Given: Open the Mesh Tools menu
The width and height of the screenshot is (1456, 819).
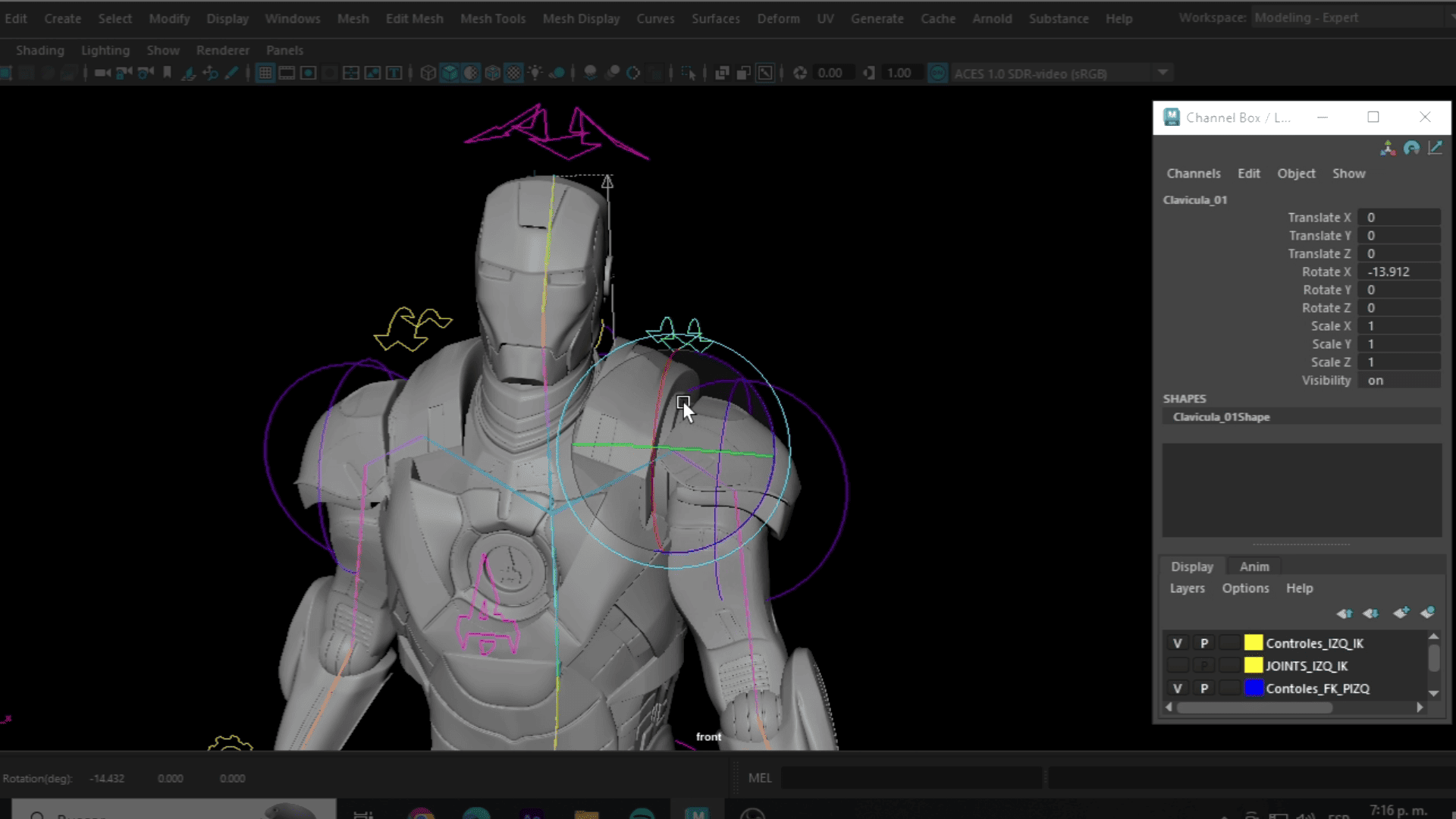Looking at the screenshot, I should 492,18.
